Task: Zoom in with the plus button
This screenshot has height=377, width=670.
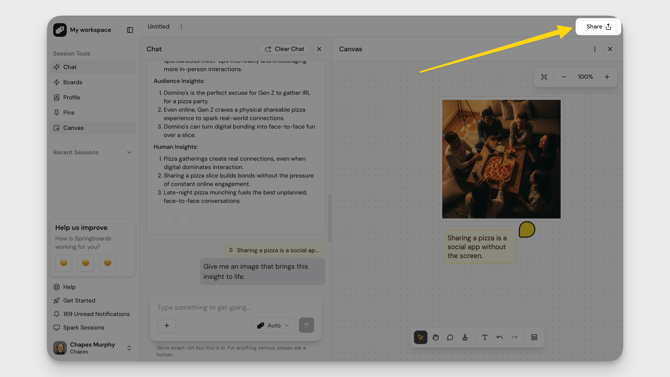Action: click(607, 77)
